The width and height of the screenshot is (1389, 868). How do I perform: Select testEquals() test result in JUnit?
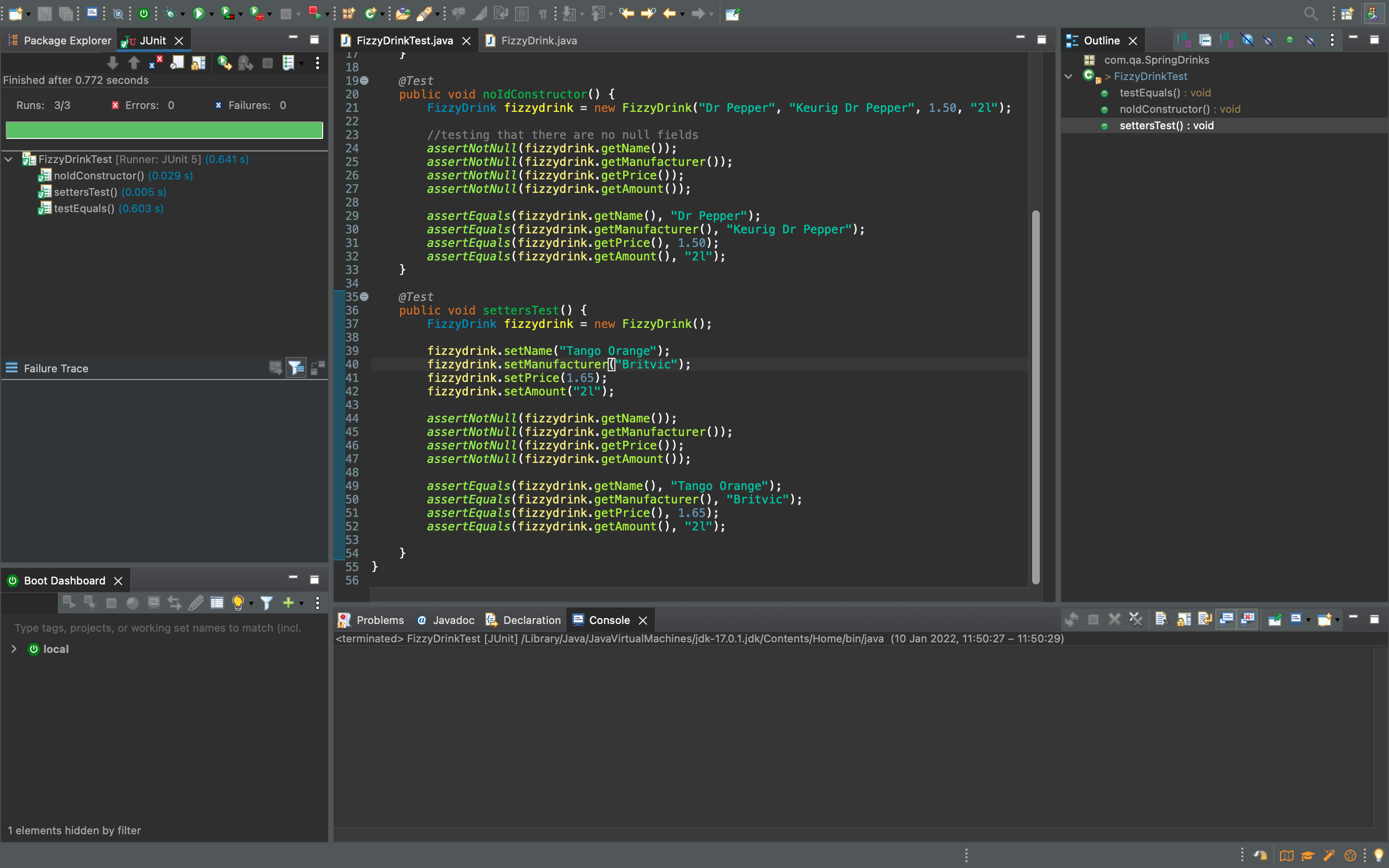[x=84, y=208]
